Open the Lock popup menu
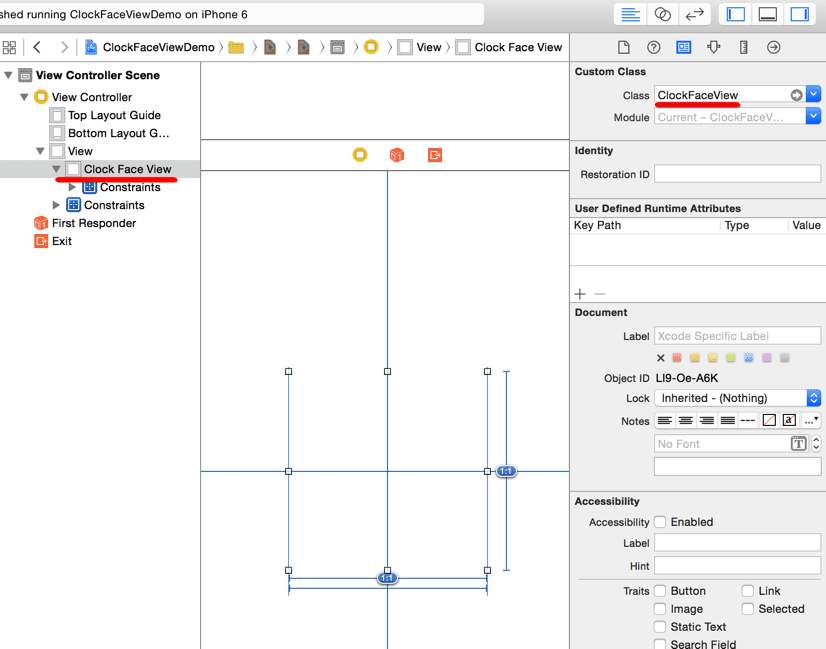This screenshot has width=826, height=649. [737, 398]
